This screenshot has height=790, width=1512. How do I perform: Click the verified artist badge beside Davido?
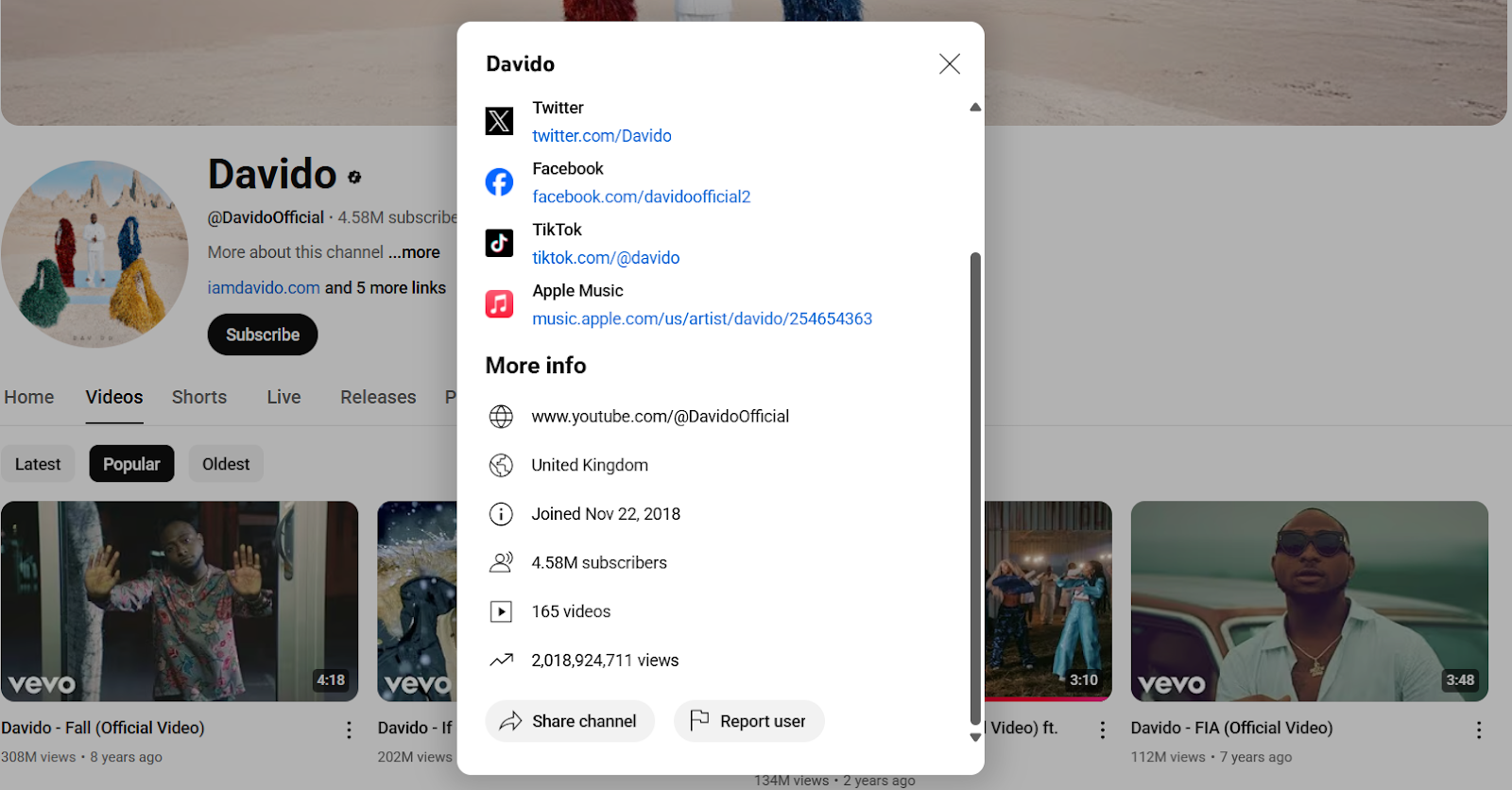(x=354, y=177)
